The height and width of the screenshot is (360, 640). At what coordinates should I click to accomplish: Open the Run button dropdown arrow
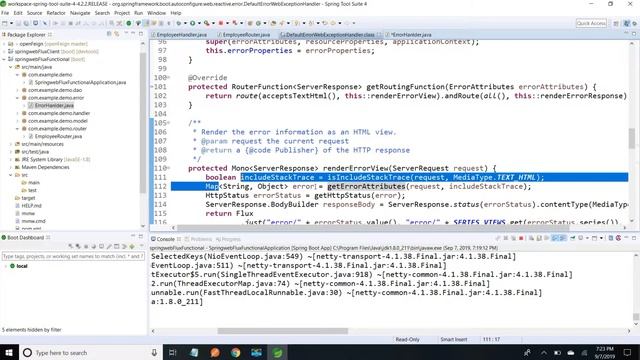[198, 23]
